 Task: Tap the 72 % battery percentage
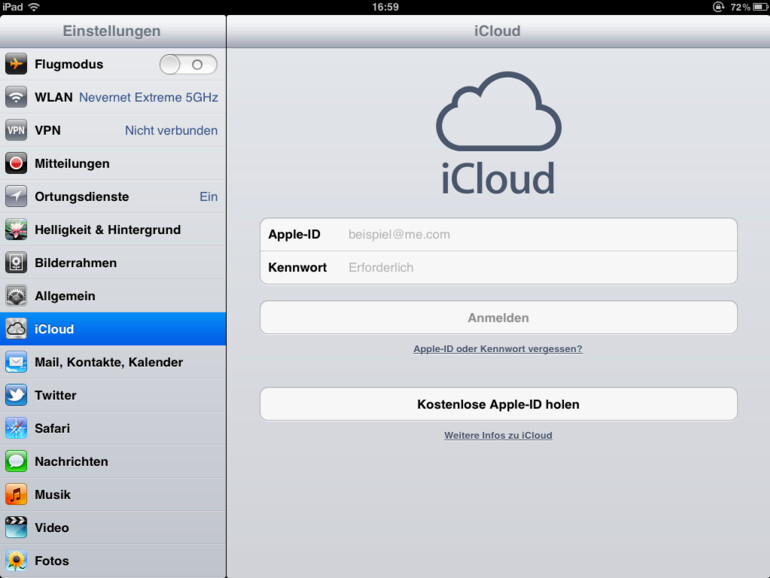pyautogui.click(x=740, y=7)
